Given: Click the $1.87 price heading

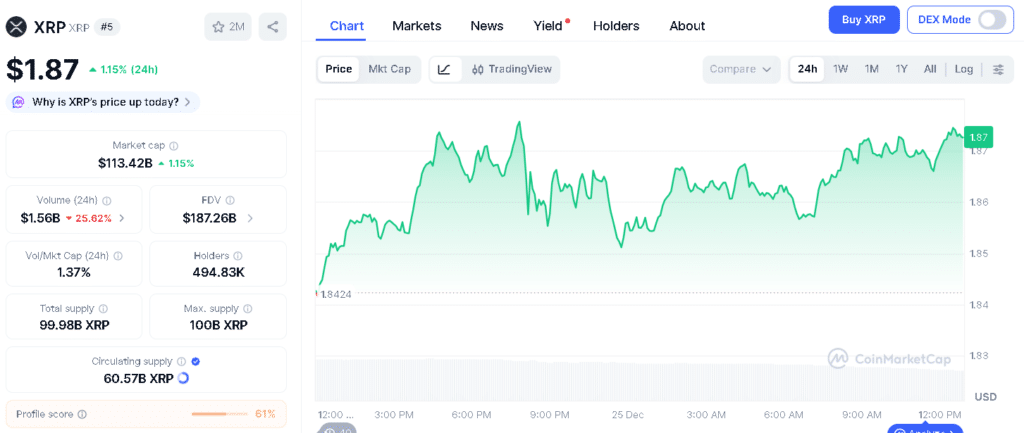Looking at the screenshot, I should tap(42, 69).
